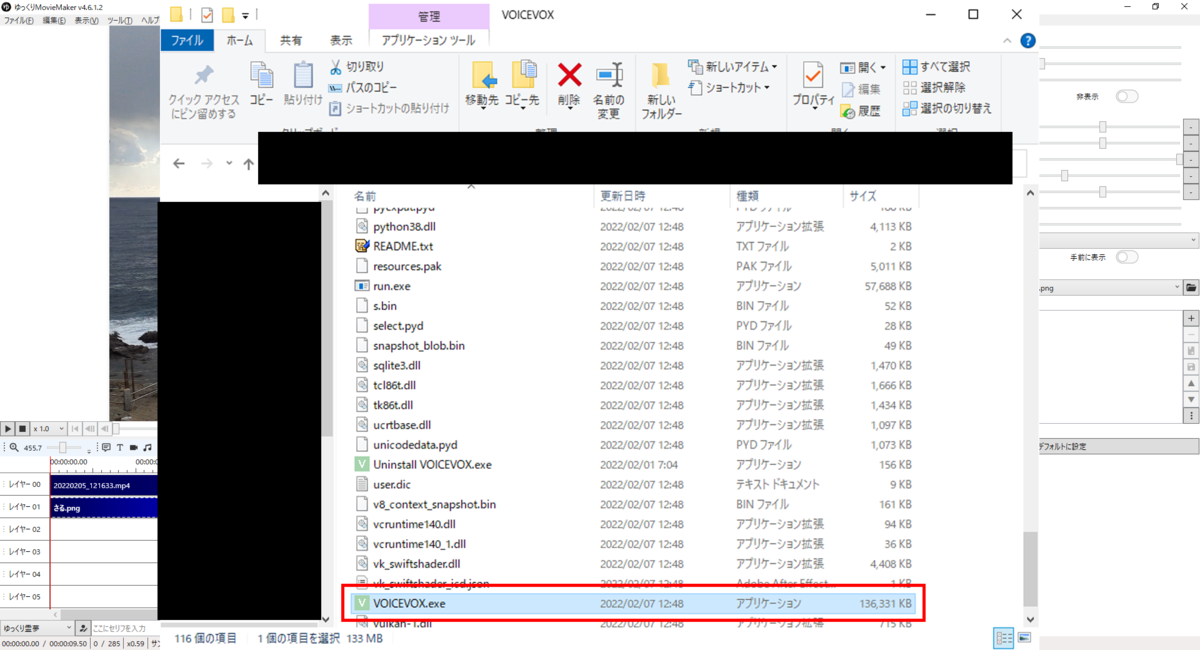Image resolution: width=1200 pixels, height=650 pixels.
Task: Click the plus button in YMM effects list
Action: 1191,318
